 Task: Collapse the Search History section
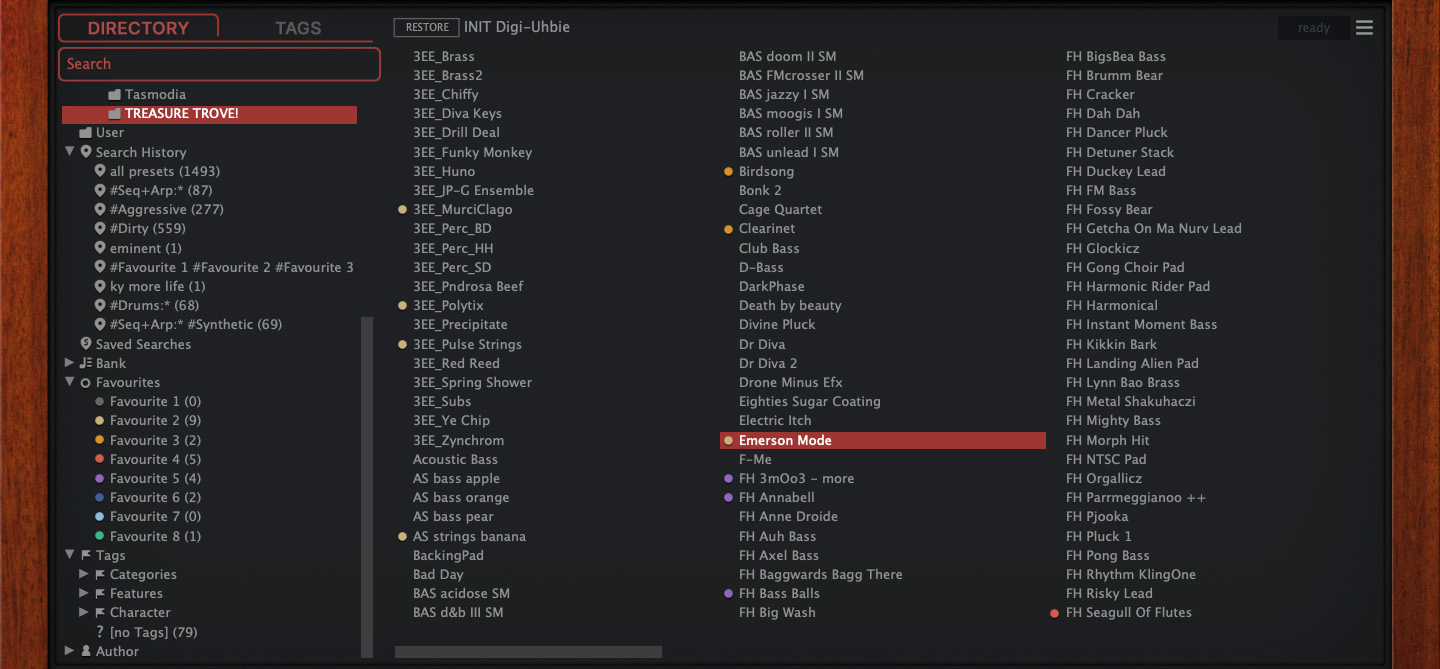[x=70, y=152]
